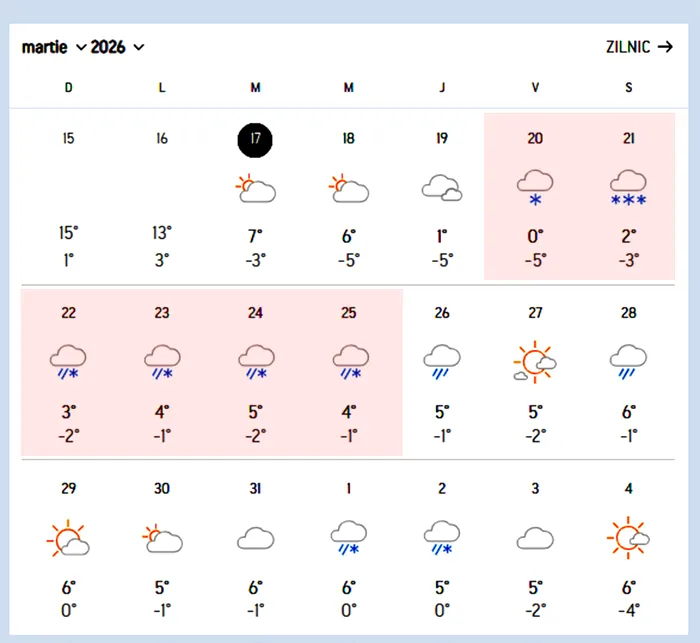Click the sunny icon for day 29

point(68,539)
